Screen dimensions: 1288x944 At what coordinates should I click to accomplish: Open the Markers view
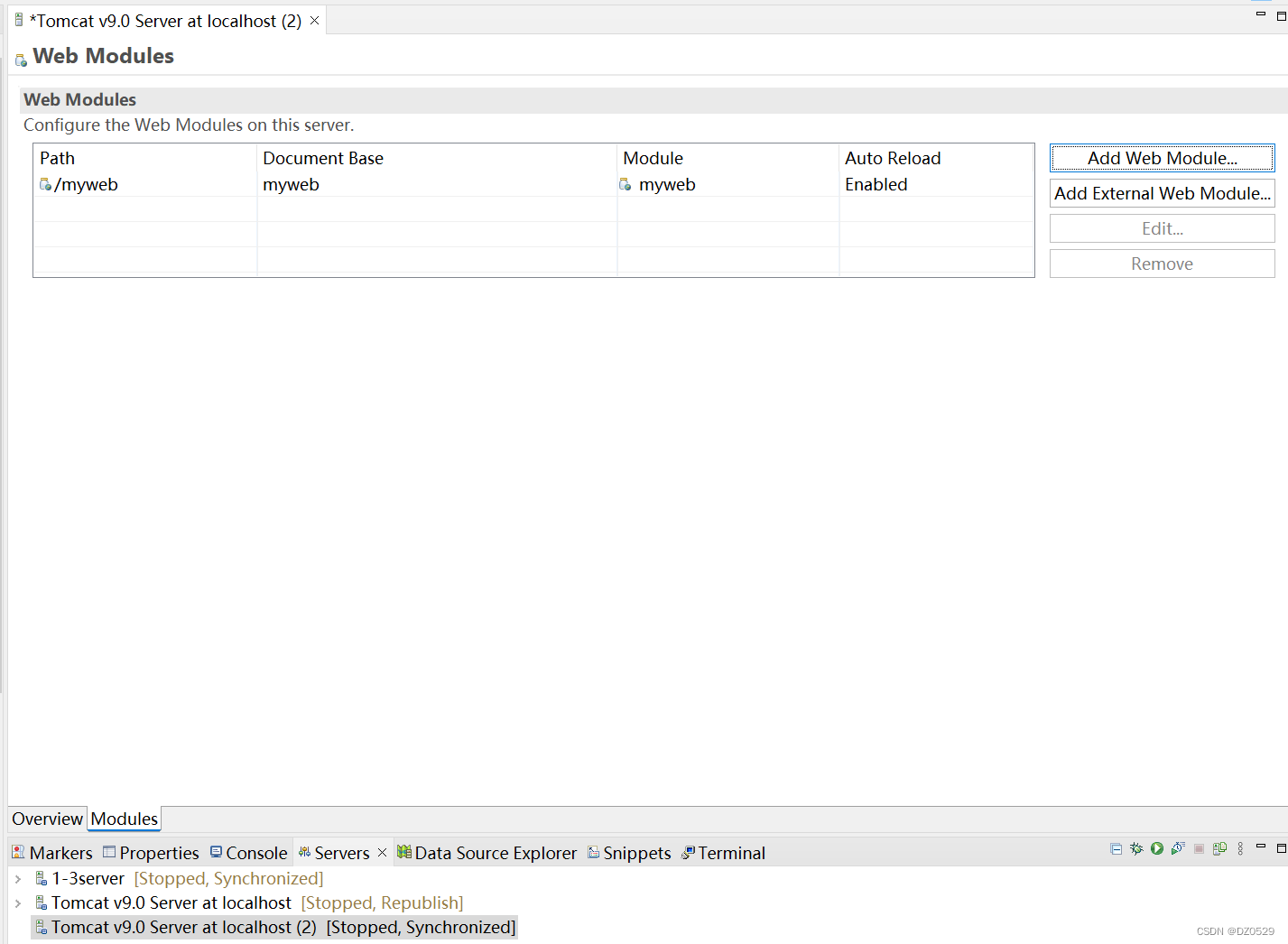point(60,852)
